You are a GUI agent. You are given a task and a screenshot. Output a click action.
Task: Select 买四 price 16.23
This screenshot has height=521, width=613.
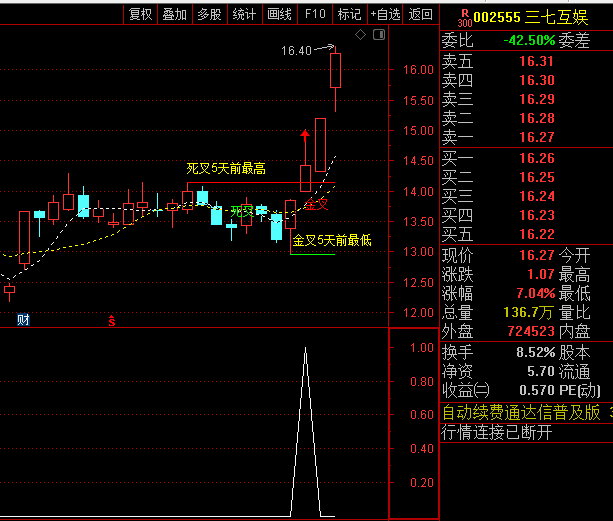click(537, 215)
